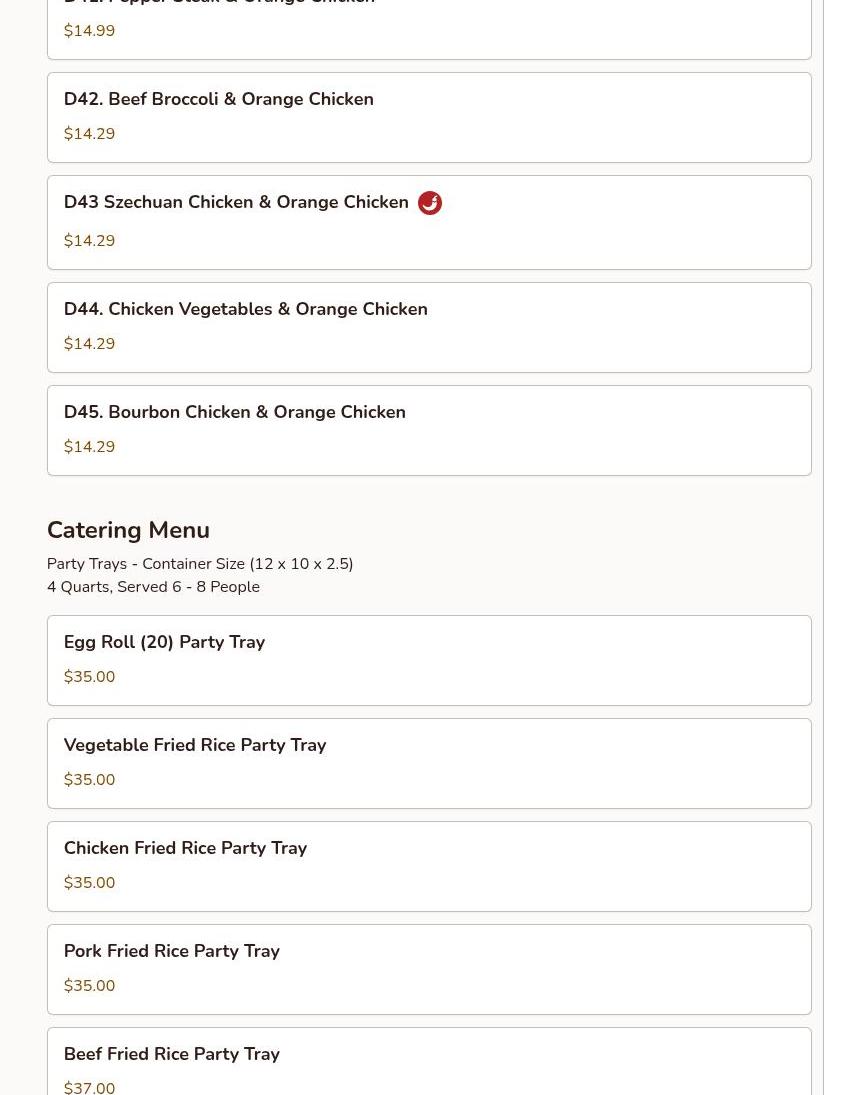This screenshot has width=844, height=1095.
Task: Click the Catering Menu heading
Action: pyautogui.click(x=128, y=530)
